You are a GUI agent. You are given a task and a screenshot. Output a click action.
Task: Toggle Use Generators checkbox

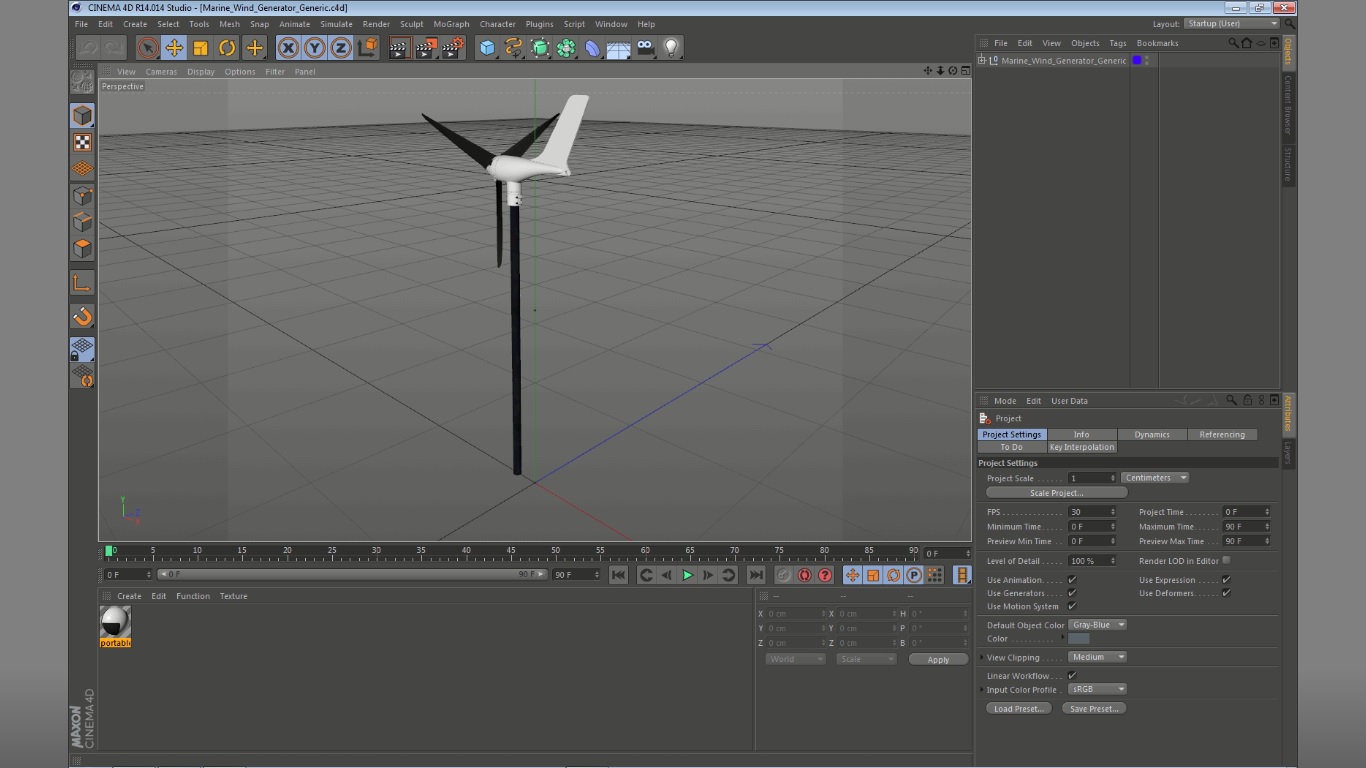coord(1072,593)
